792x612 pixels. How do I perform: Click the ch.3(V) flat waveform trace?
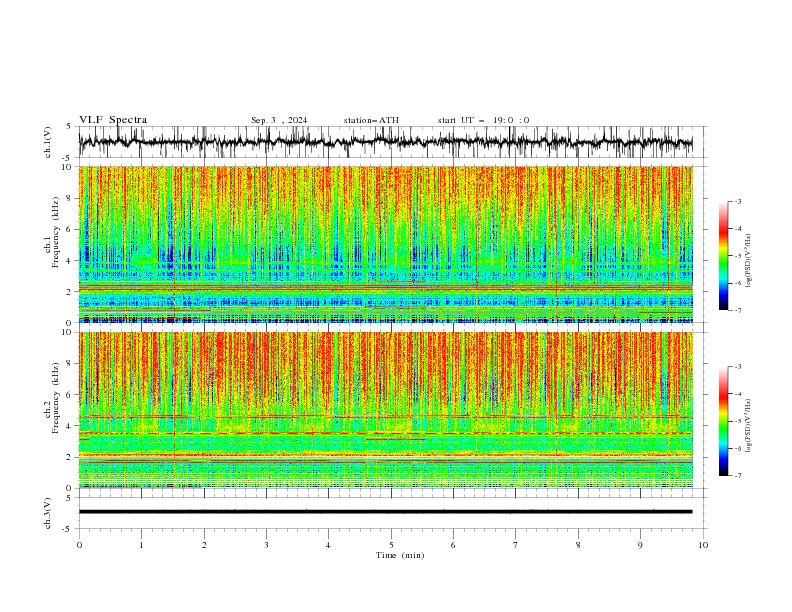click(x=386, y=512)
